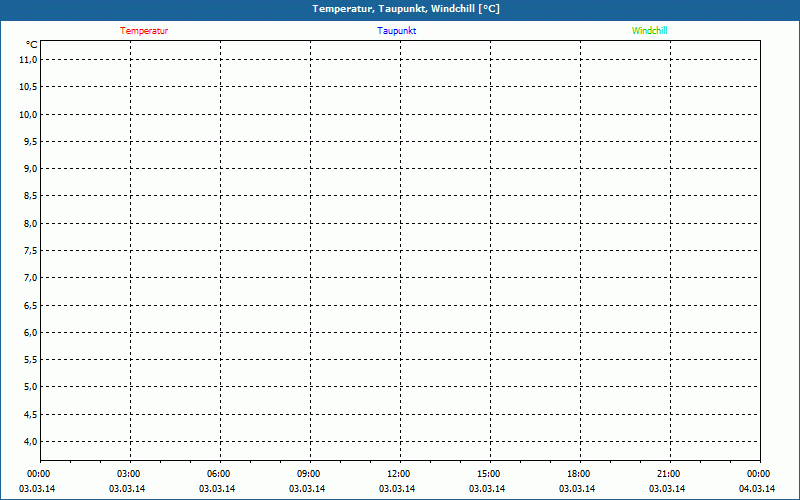Click the 04.03.14 date label
The image size is (800, 500).
tap(757, 489)
